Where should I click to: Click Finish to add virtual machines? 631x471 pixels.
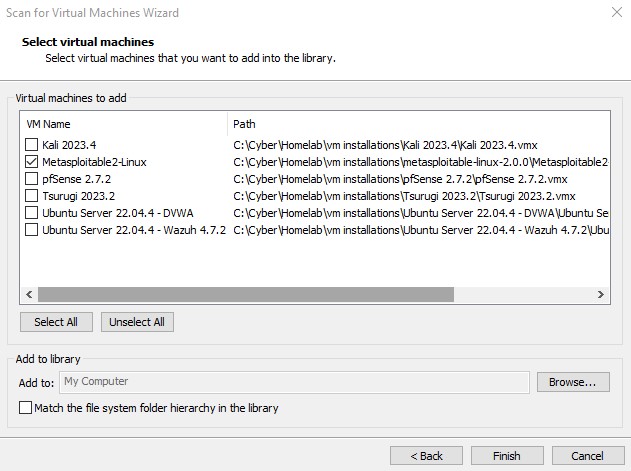[506, 455]
